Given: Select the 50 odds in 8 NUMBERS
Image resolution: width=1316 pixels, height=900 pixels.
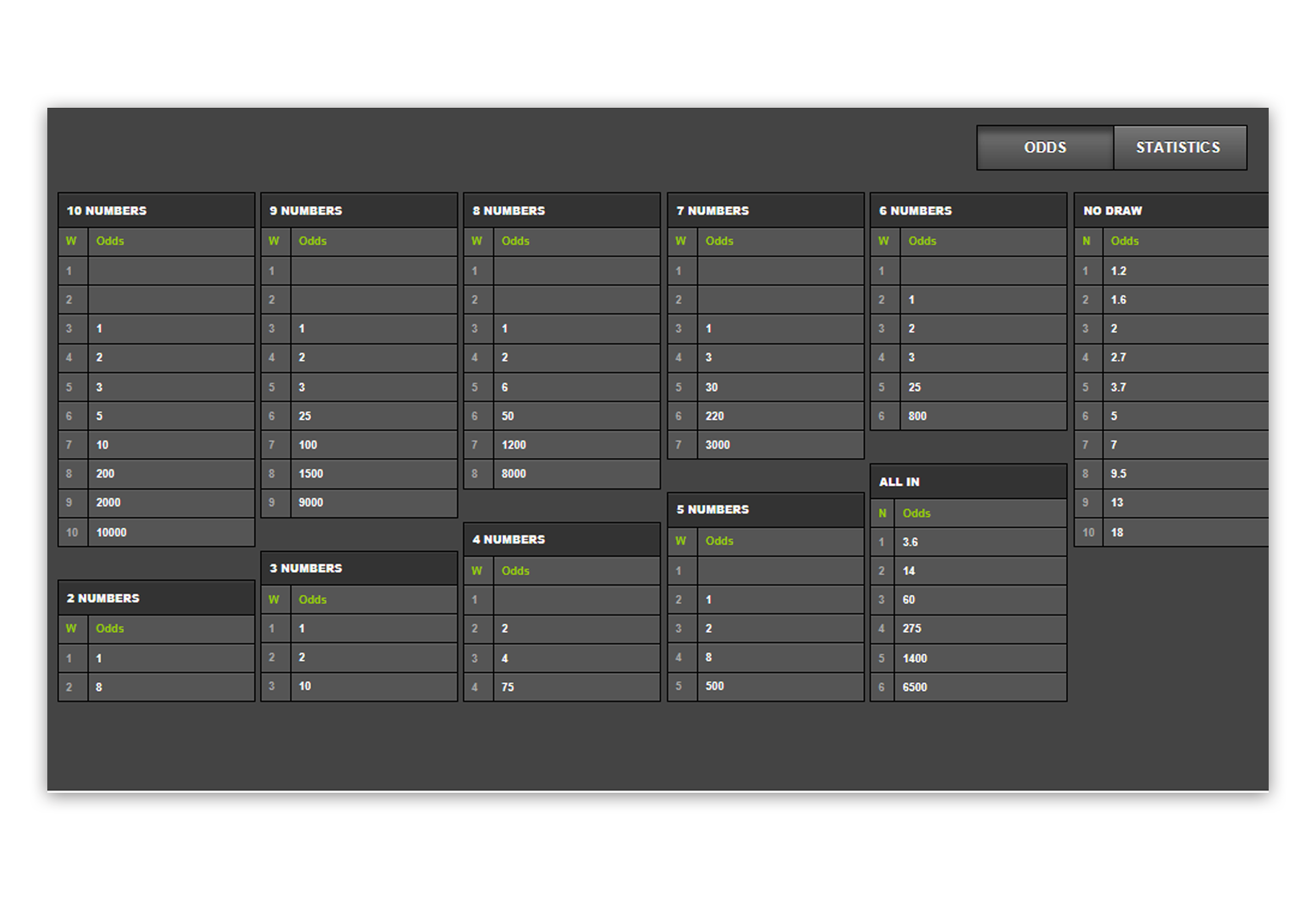Looking at the screenshot, I should (577, 416).
